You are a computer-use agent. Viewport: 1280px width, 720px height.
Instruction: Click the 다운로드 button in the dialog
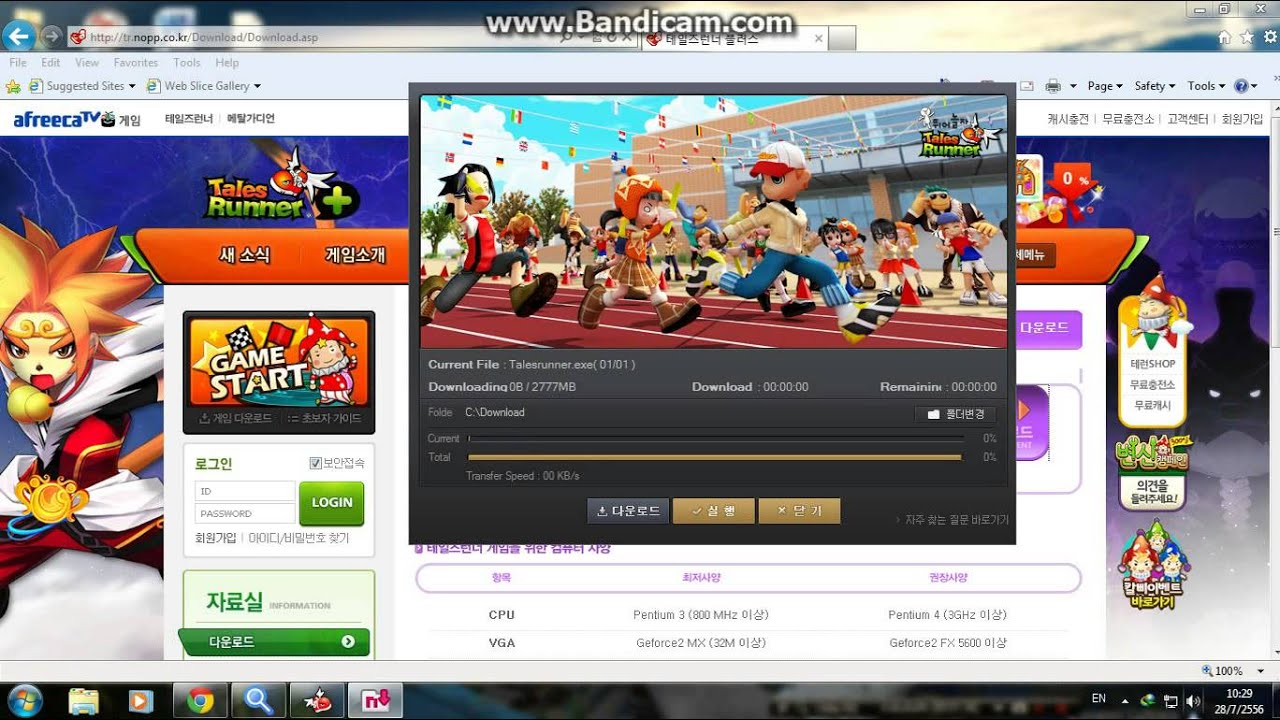click(628, 511)
